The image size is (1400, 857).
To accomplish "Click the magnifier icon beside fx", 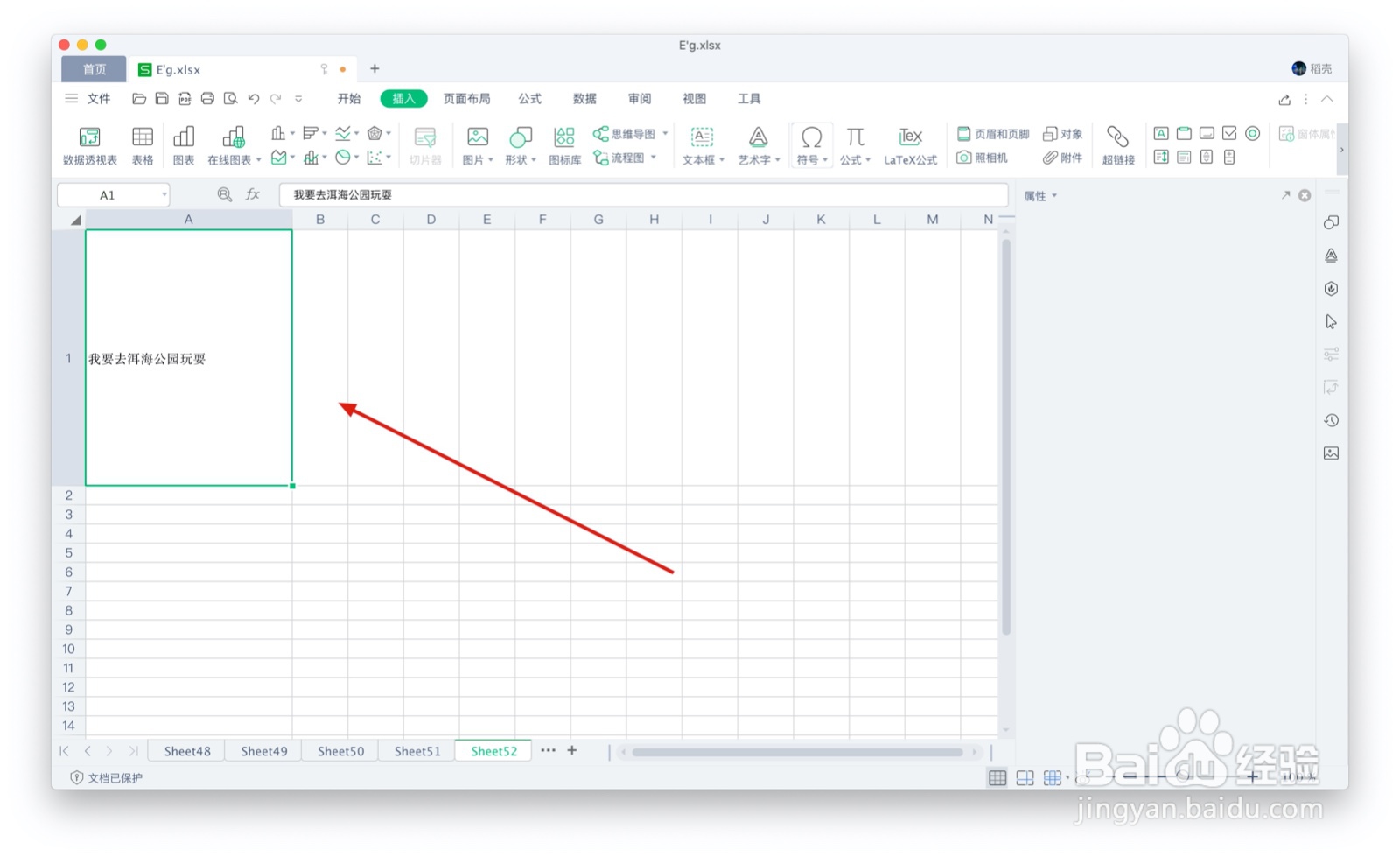I will 225,194.
